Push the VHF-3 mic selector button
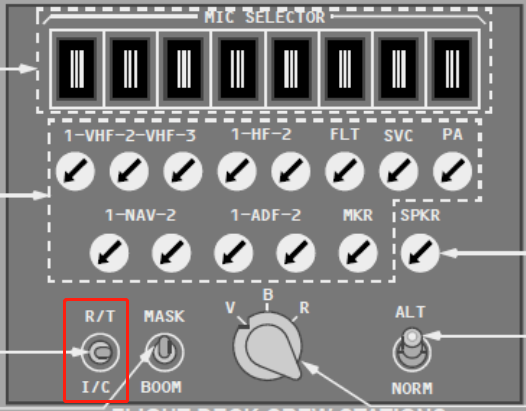The image size is (526, 411). tap(184, 69)
